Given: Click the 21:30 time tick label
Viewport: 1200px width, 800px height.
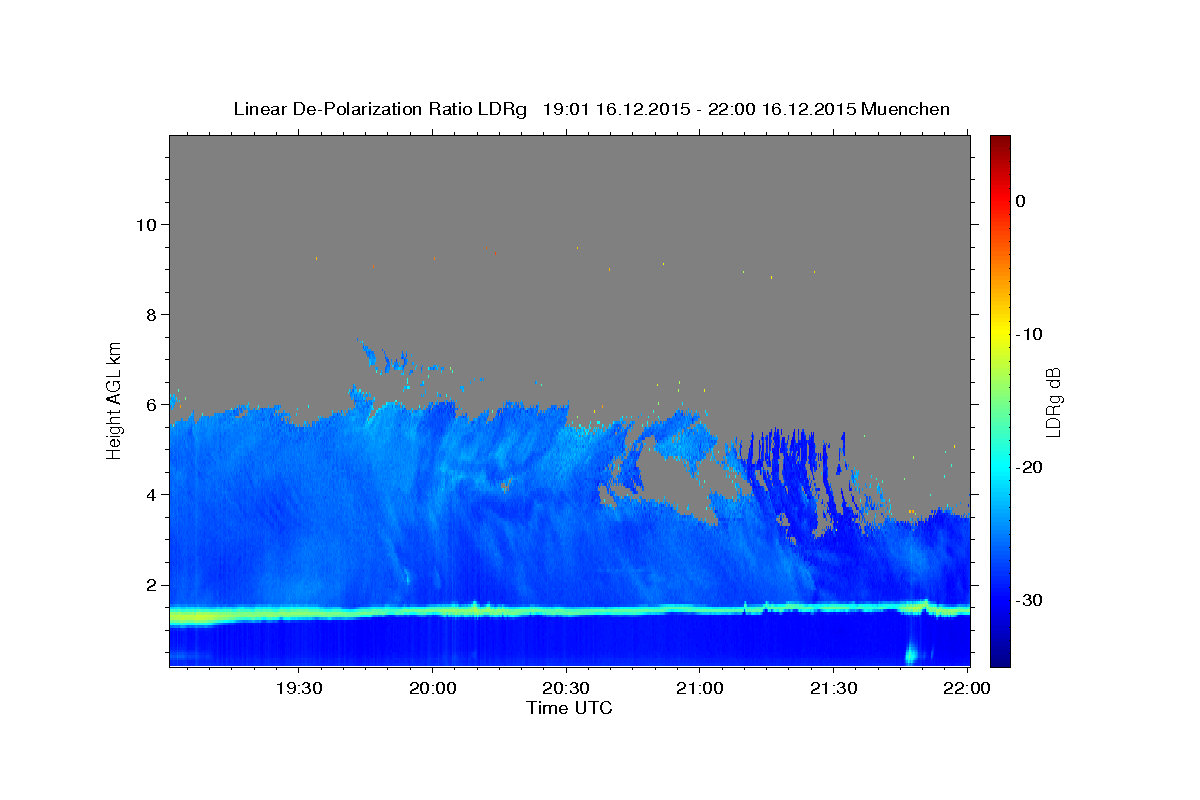Looking at the screenshot, I should click(833, 689).
